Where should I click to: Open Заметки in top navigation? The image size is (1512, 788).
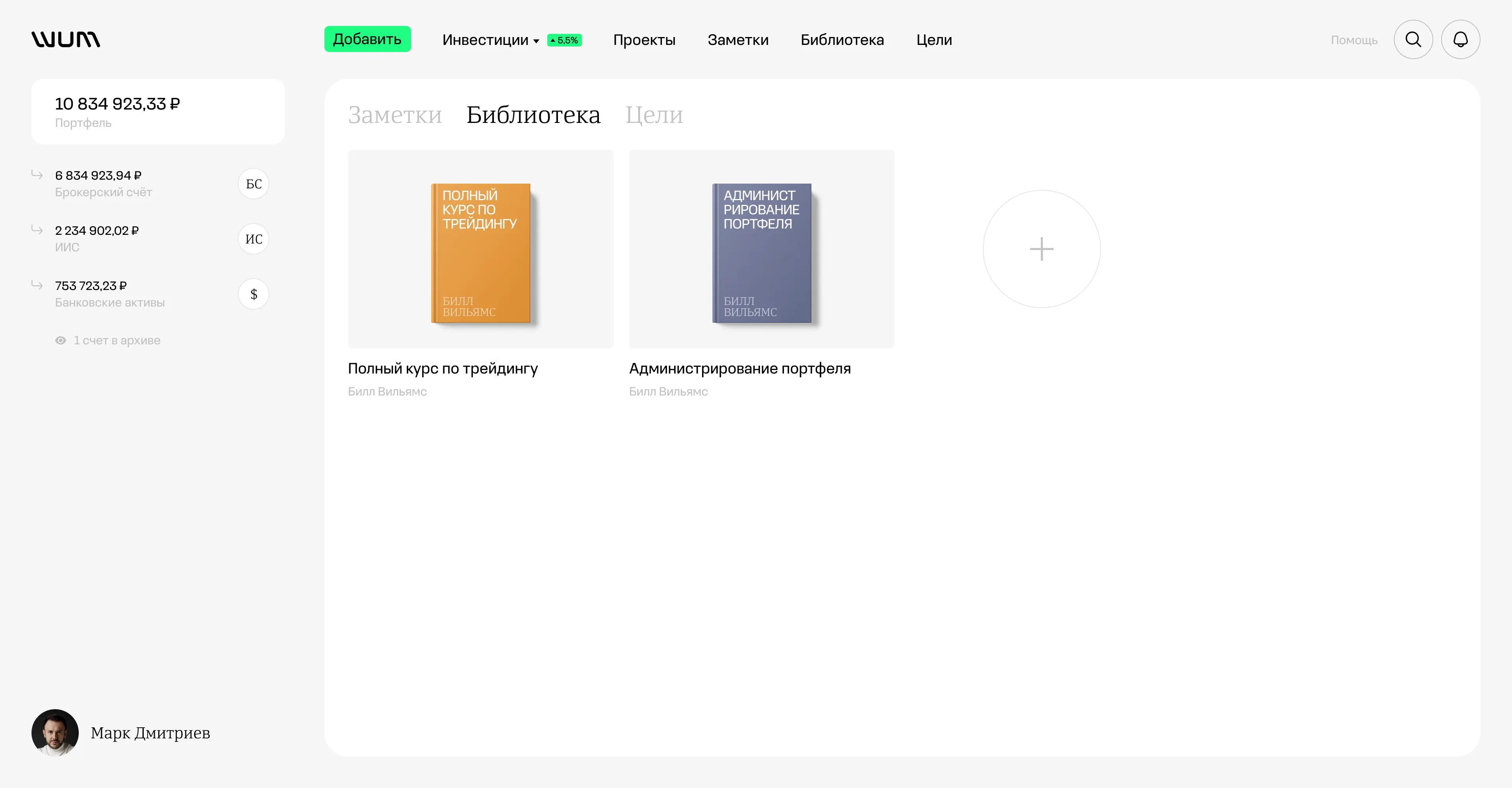[x=738, y=40]
